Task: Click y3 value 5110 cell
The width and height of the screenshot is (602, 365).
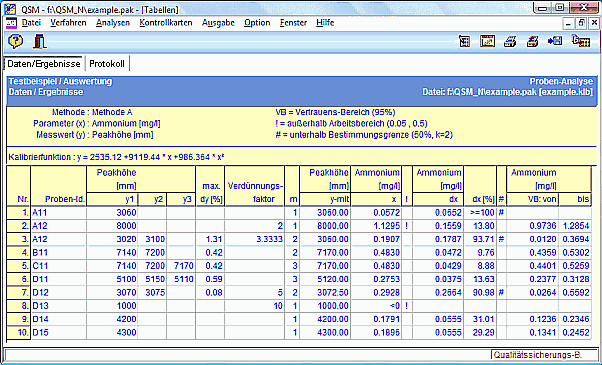Action: click(181, 279)
